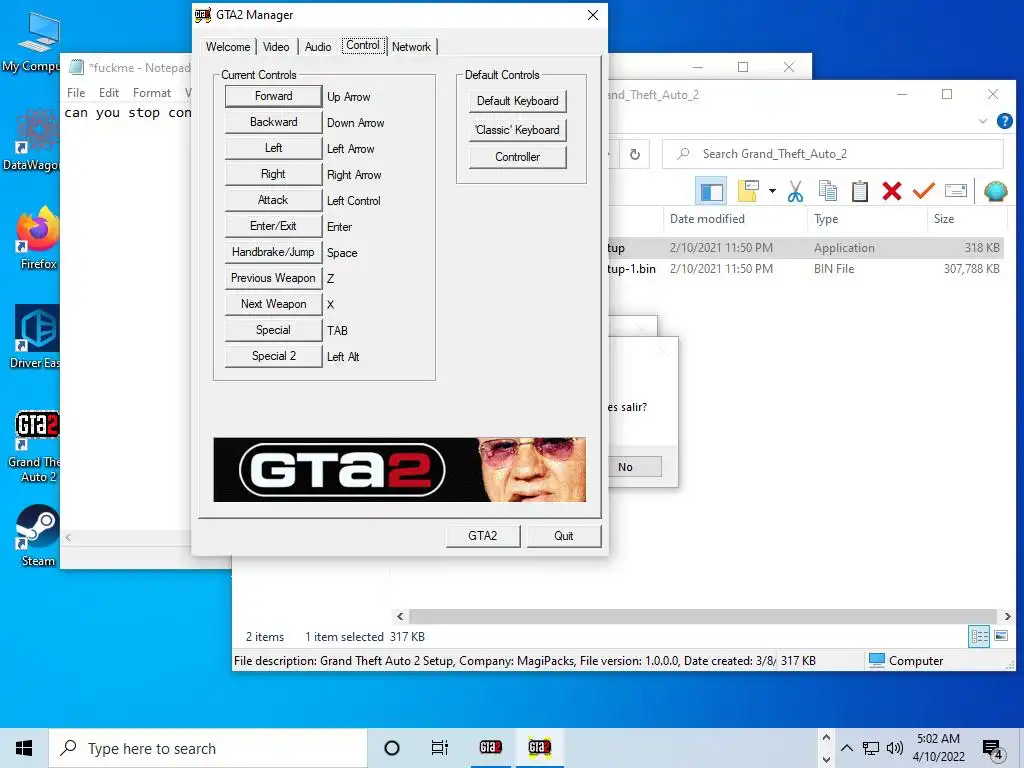Open the Notepad Format menu
Image resolution: width=1024 pixels, height=768 pixels.
(152, 93)
